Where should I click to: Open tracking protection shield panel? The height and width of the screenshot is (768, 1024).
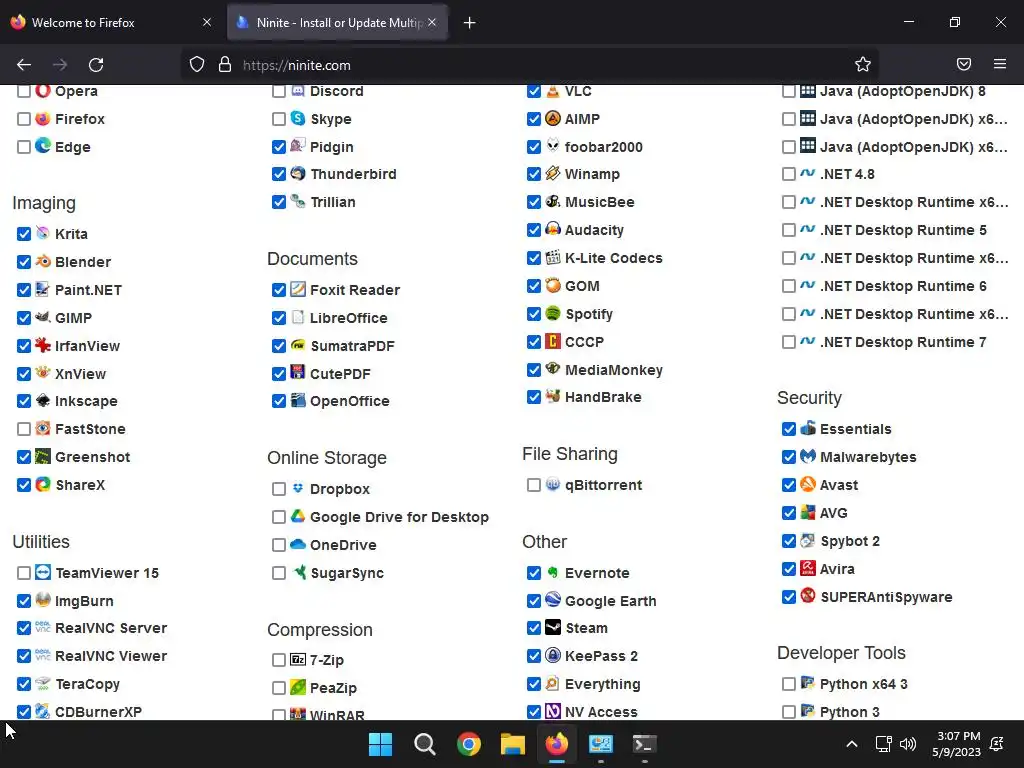pyautogui.click(x=197, y=65)
